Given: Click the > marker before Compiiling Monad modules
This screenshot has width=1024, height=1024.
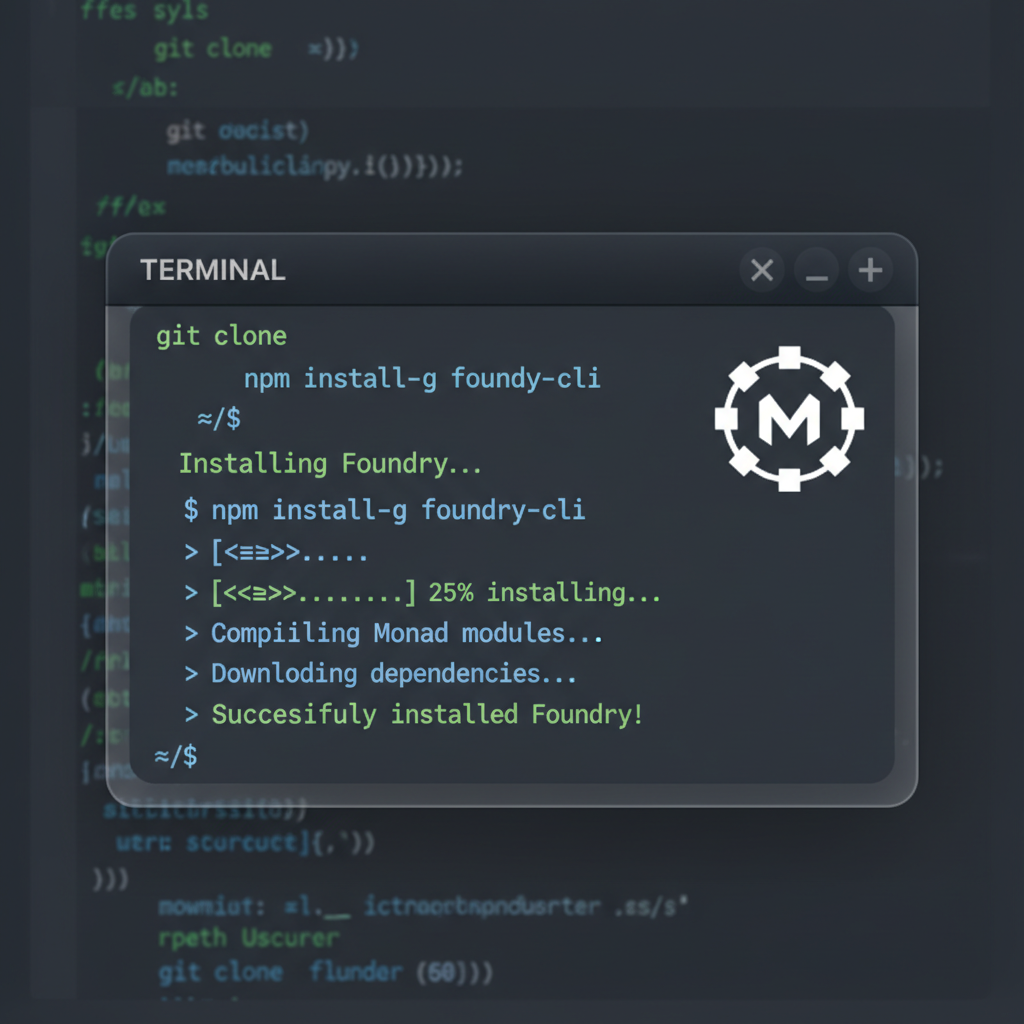Looking at the screenshot, I should [x=191, y=632].
